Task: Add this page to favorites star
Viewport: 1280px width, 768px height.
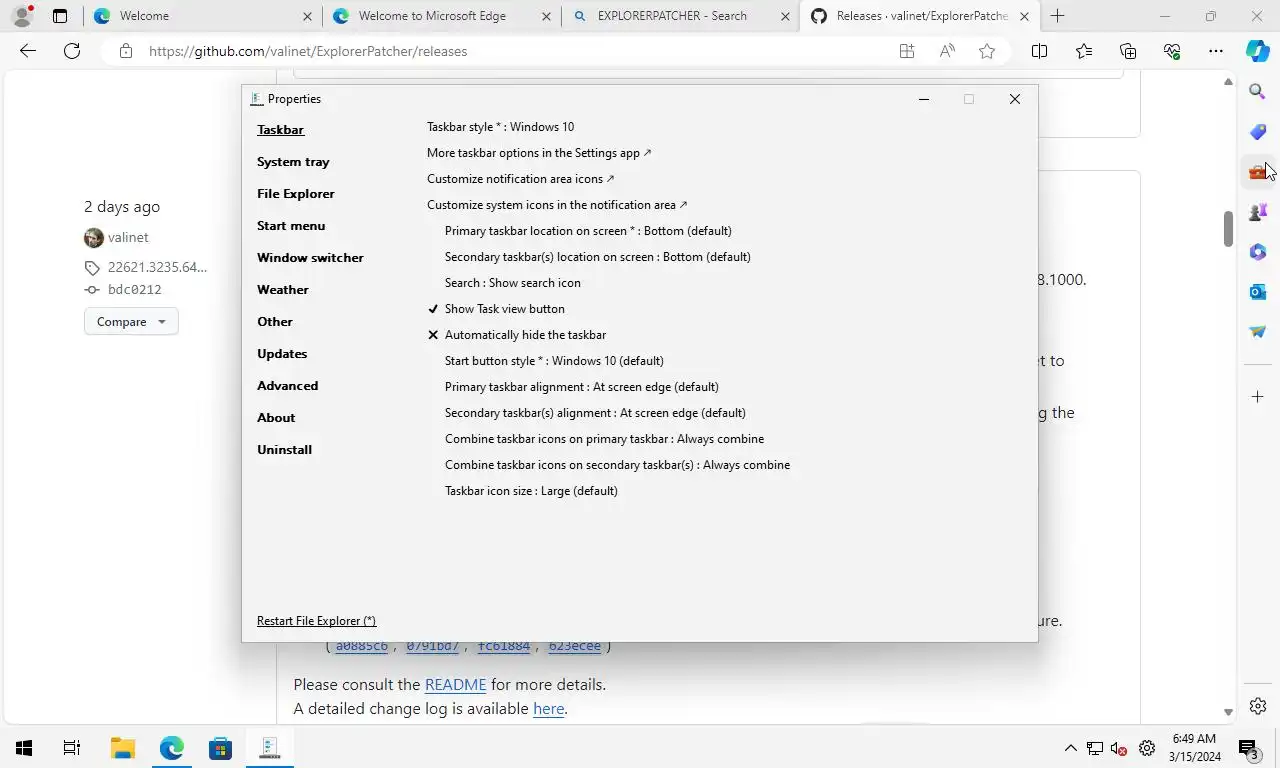Action: point(987,51)
